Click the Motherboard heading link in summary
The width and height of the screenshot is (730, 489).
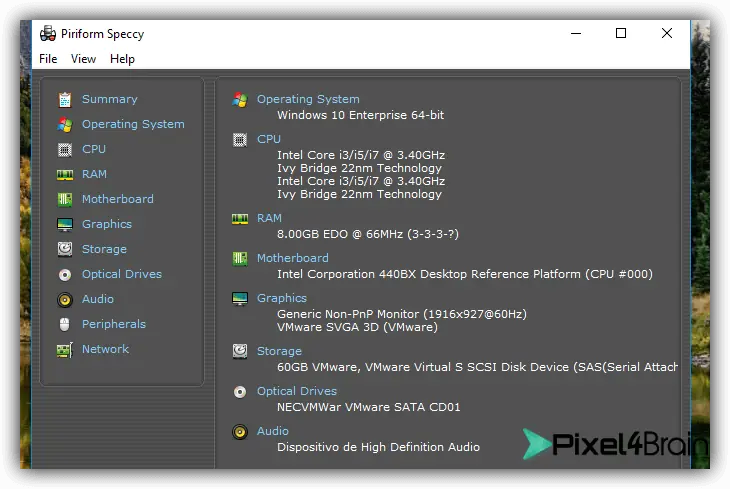click(292, 258)
